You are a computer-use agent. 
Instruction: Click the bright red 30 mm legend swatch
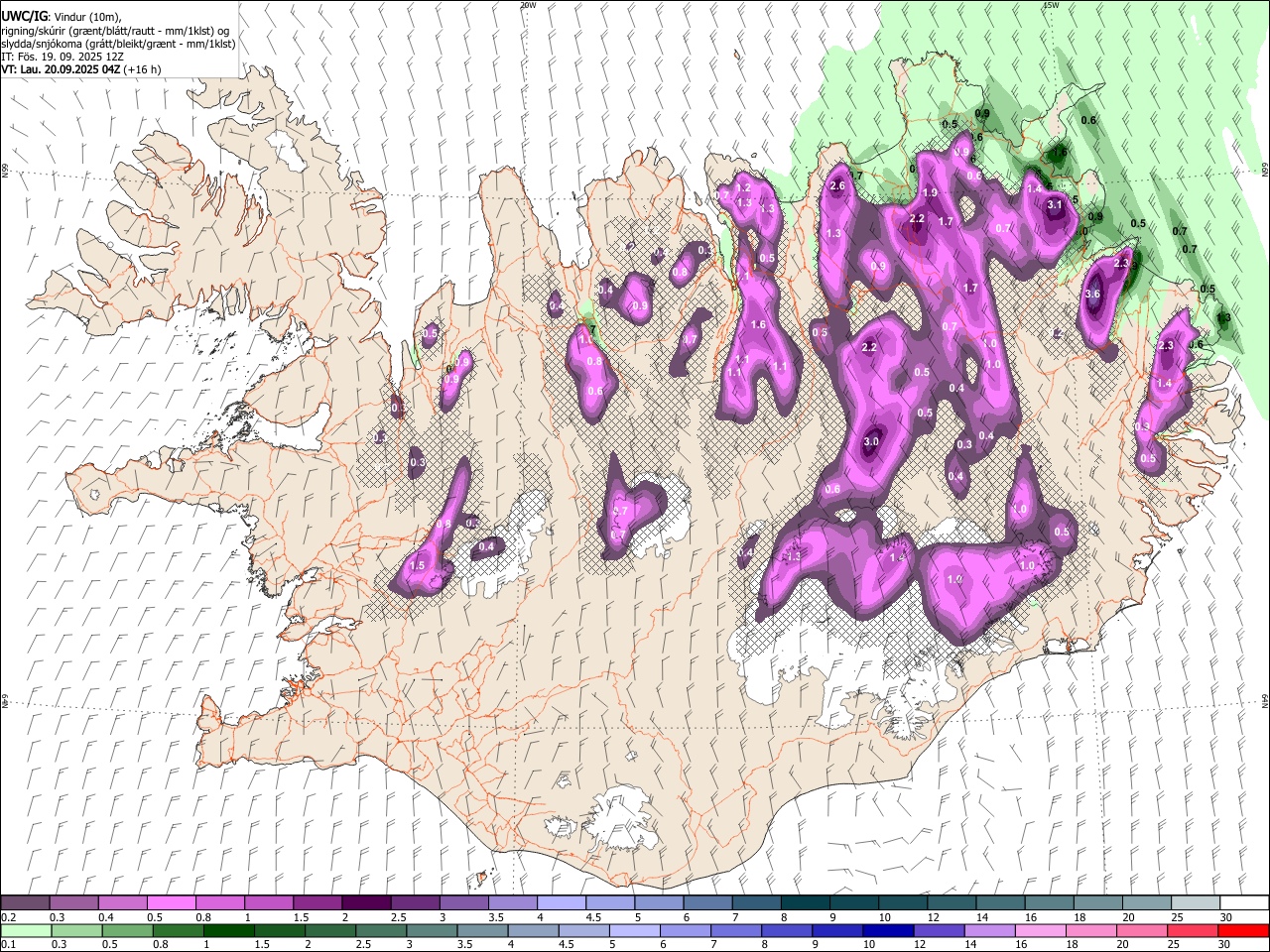click(x=1243, y=931)
